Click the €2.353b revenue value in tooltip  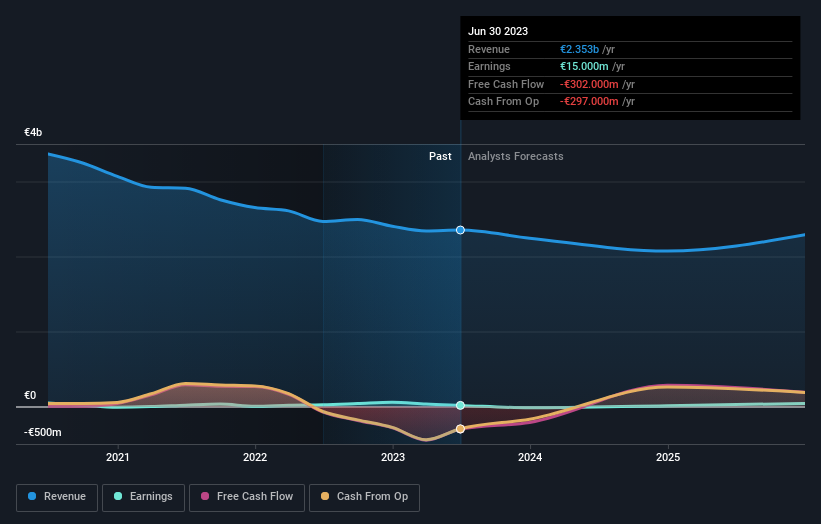pos(579,49)
